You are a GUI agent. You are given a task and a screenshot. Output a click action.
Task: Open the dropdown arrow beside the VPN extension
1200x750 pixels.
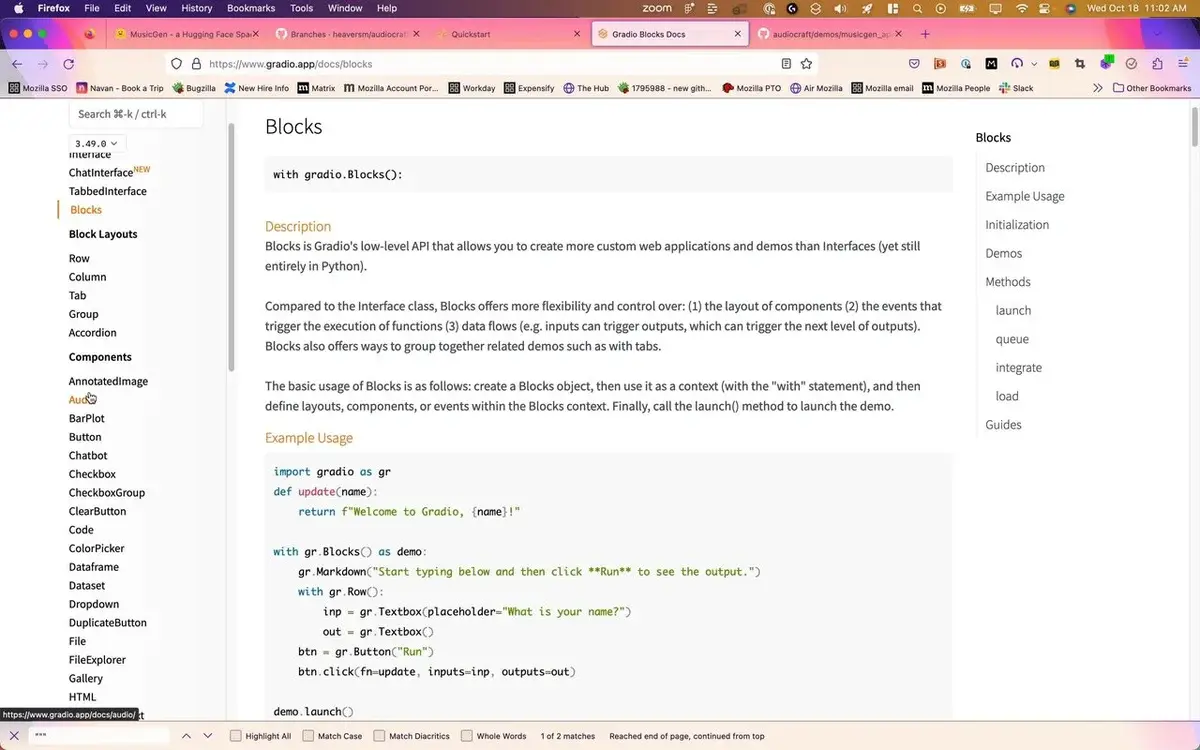pyautogui.click(x=1034, y=64)
